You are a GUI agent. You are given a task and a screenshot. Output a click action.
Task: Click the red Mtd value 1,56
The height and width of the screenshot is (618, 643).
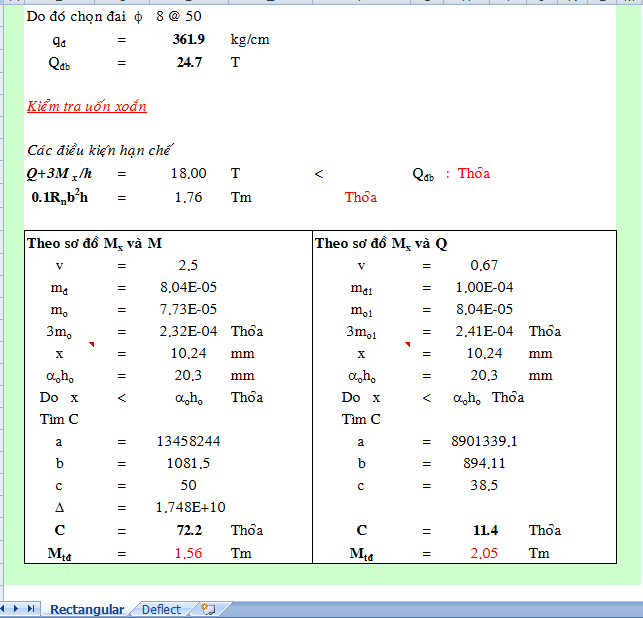188,553
